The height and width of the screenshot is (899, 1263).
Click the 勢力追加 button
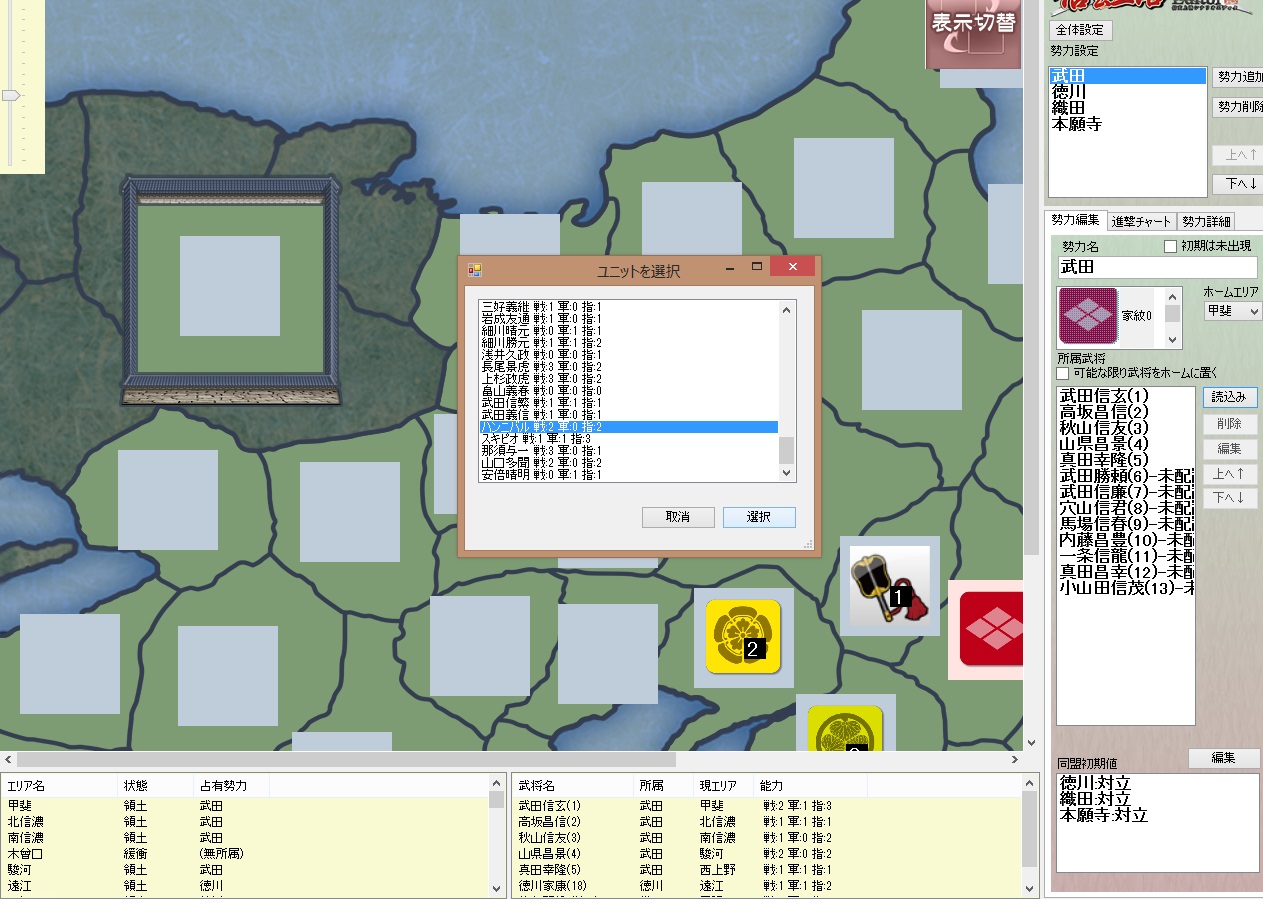[x=1237, y=77]
